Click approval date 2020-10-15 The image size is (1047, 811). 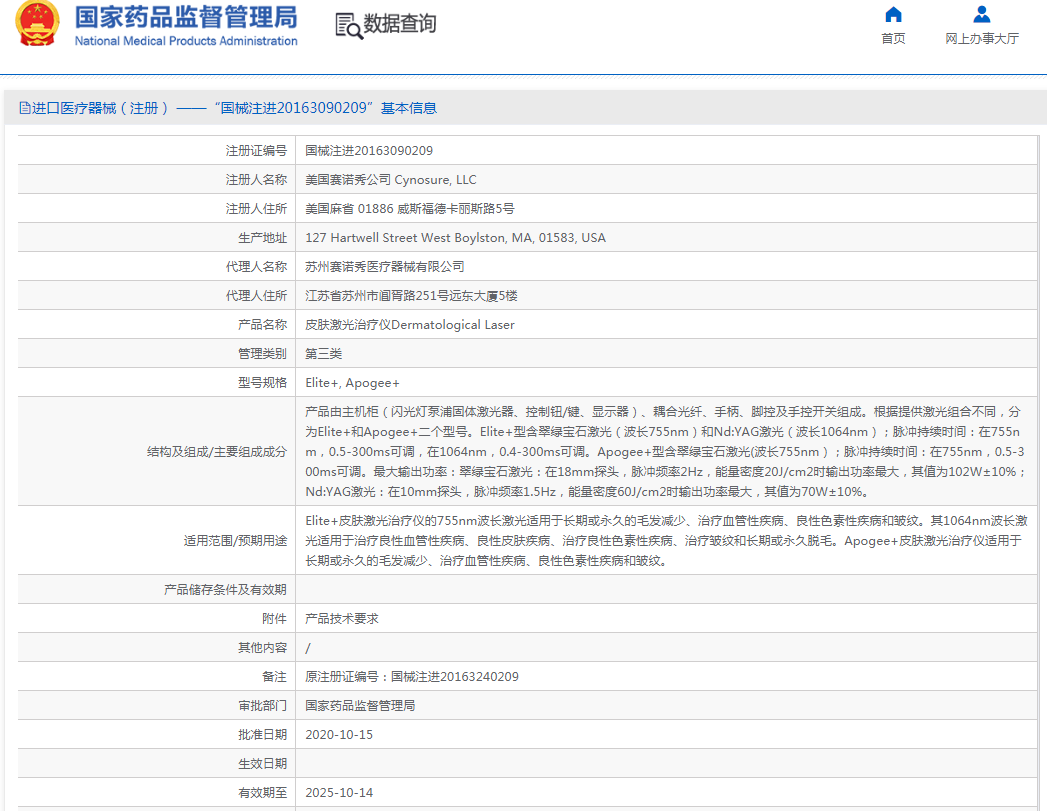339,735
